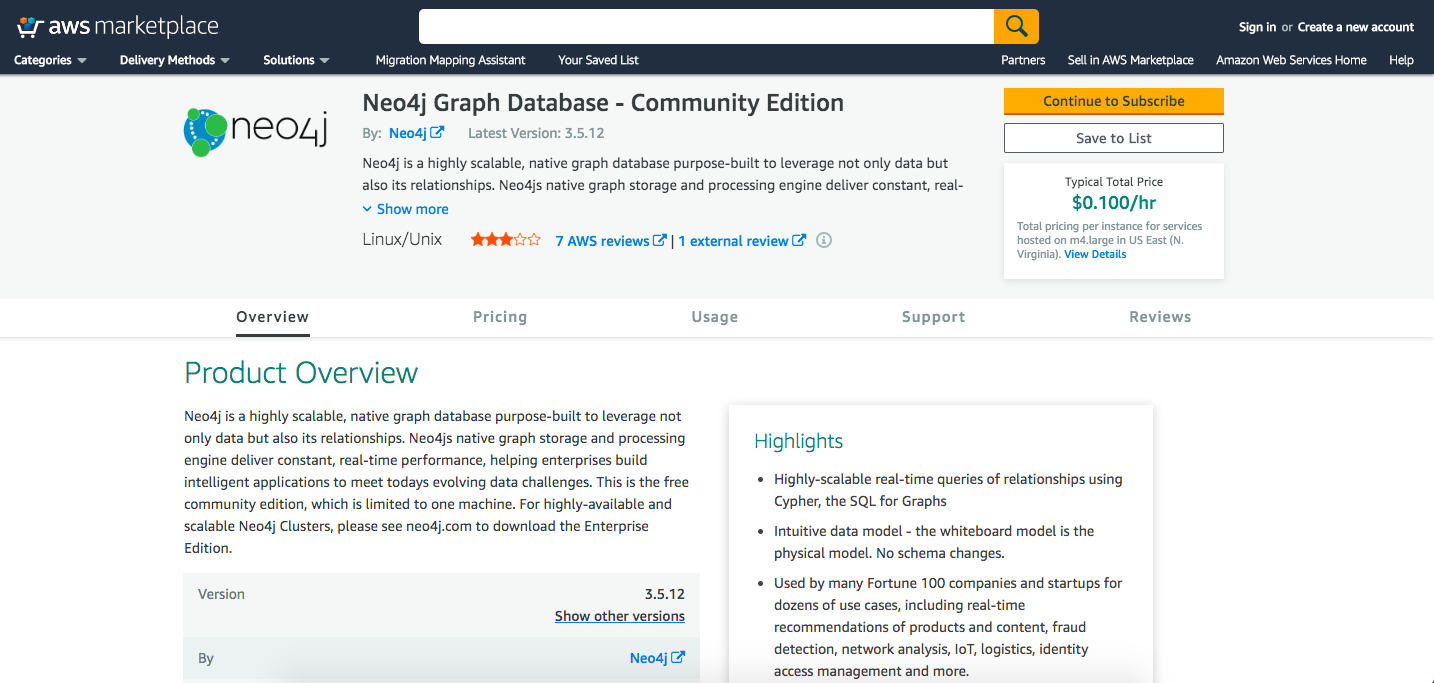This screenshot has height=683, width=1434.
Task: Switch to the Pricing tab
Action: [500, 317]
